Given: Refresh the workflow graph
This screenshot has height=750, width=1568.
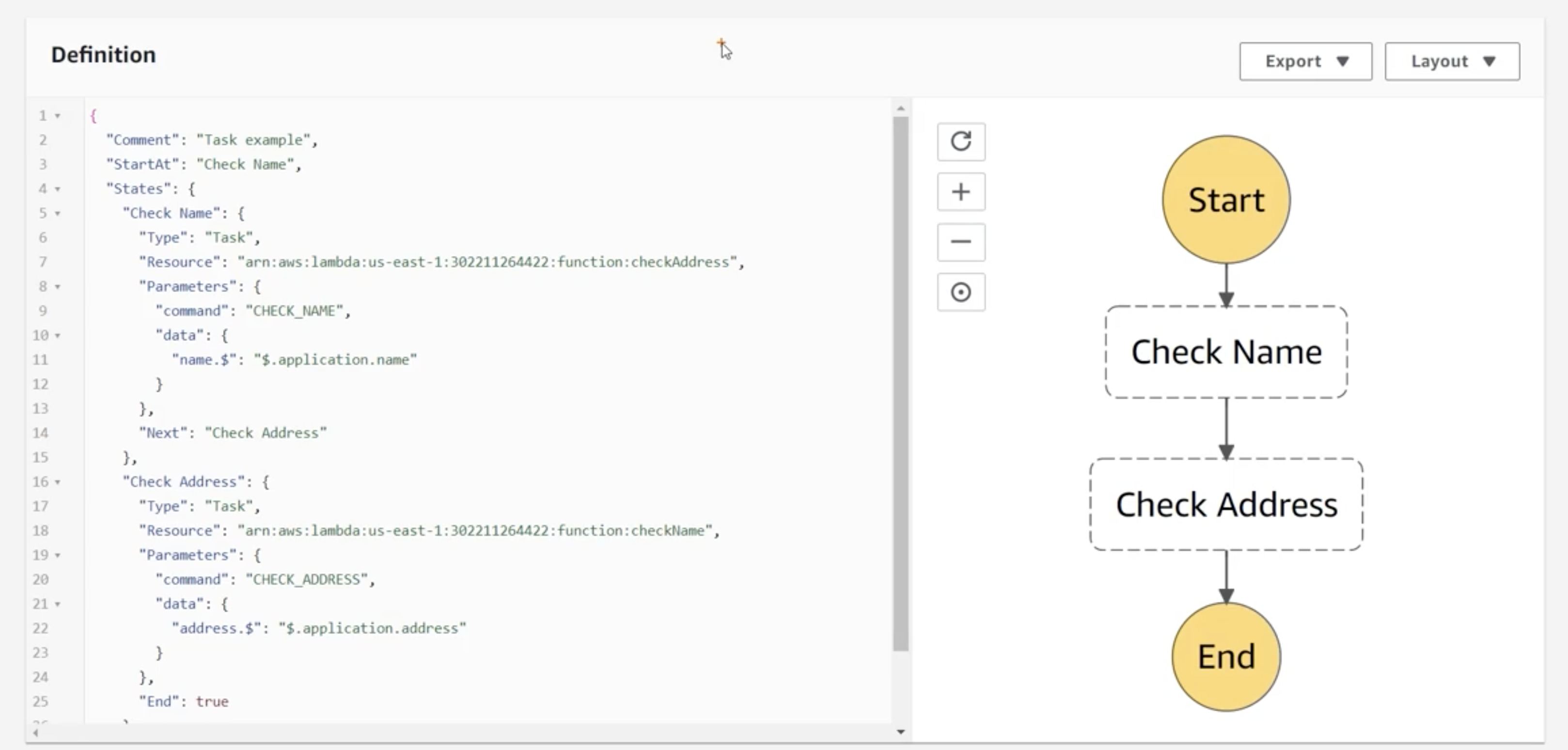Looking at the screenshot, I should pyautogui.click(x=961, y=142).
